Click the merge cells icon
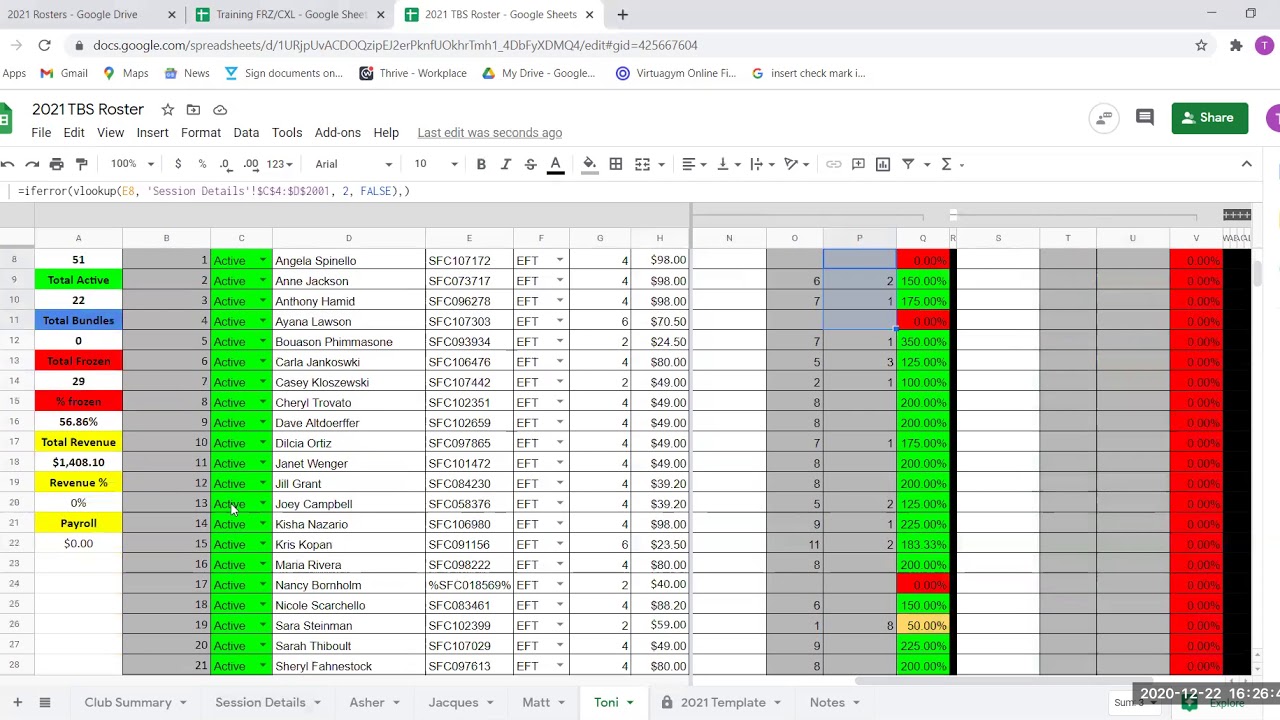The image size is (1280, 720). [x=643, y=164]
